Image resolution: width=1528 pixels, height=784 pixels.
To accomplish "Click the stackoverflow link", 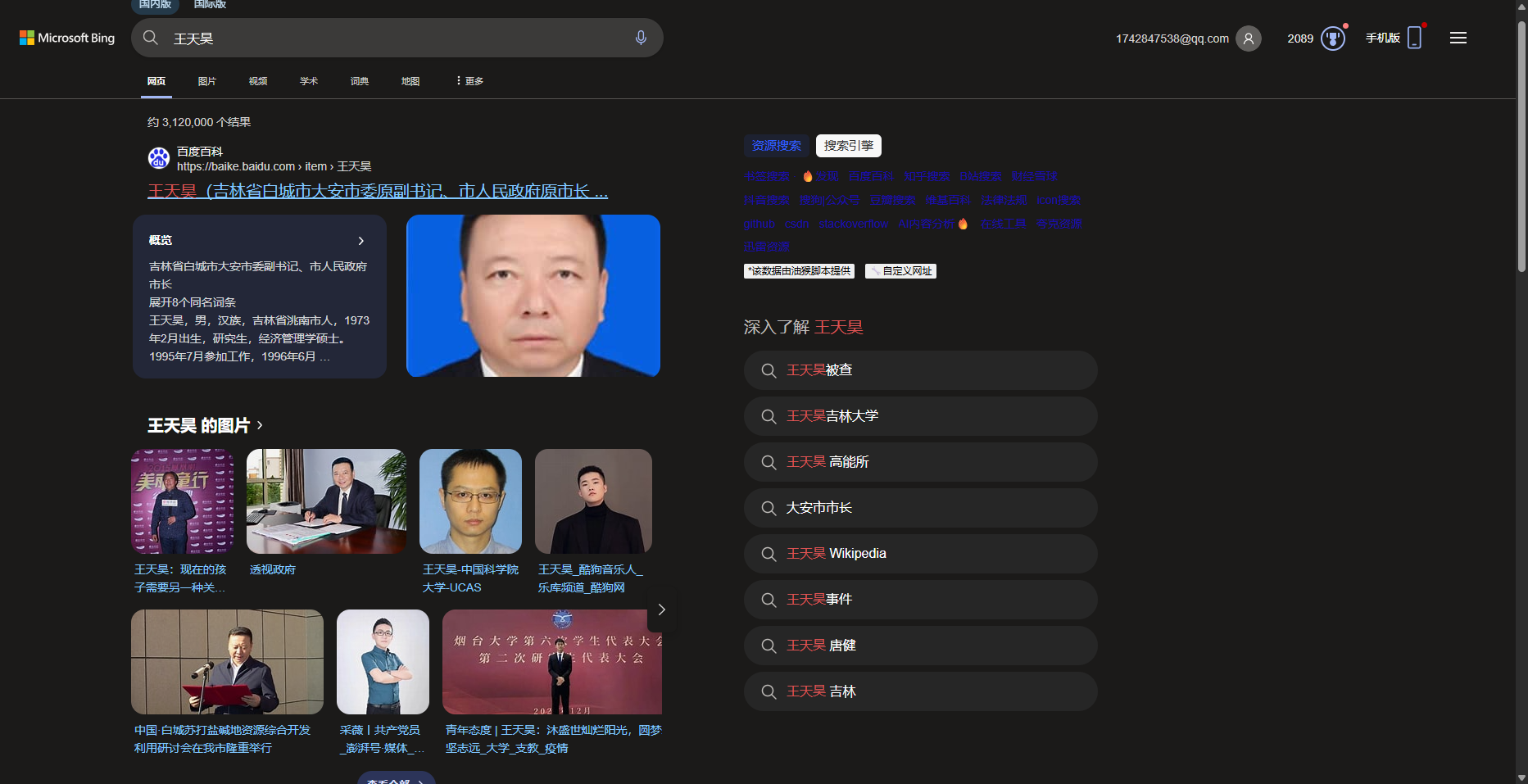I will tap(853, 224).
